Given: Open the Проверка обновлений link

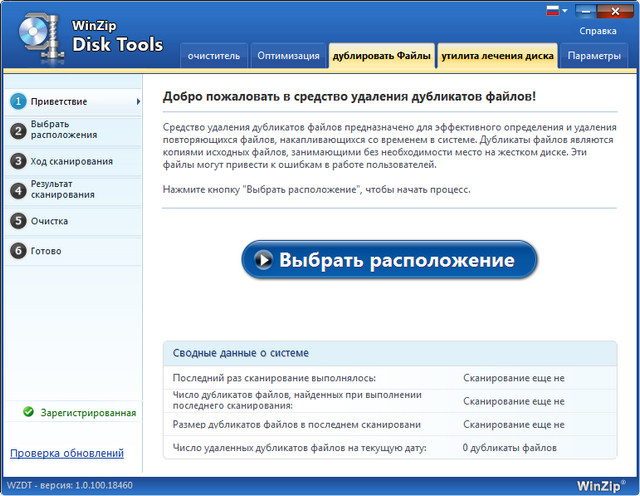Looking at the screenshot, I should (x=67, y=453).
